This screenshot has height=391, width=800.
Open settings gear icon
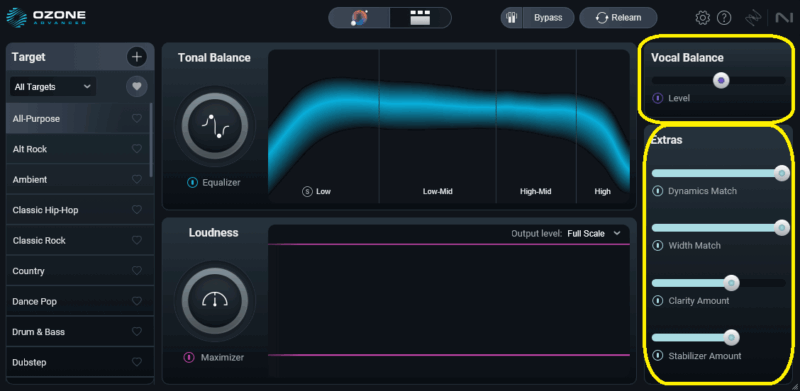point(703,18)
